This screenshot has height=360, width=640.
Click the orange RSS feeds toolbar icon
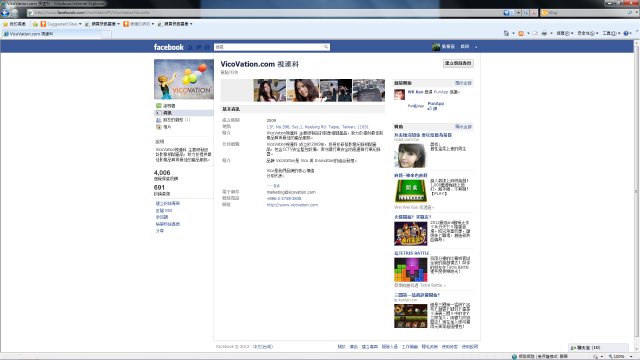[521, 33]
